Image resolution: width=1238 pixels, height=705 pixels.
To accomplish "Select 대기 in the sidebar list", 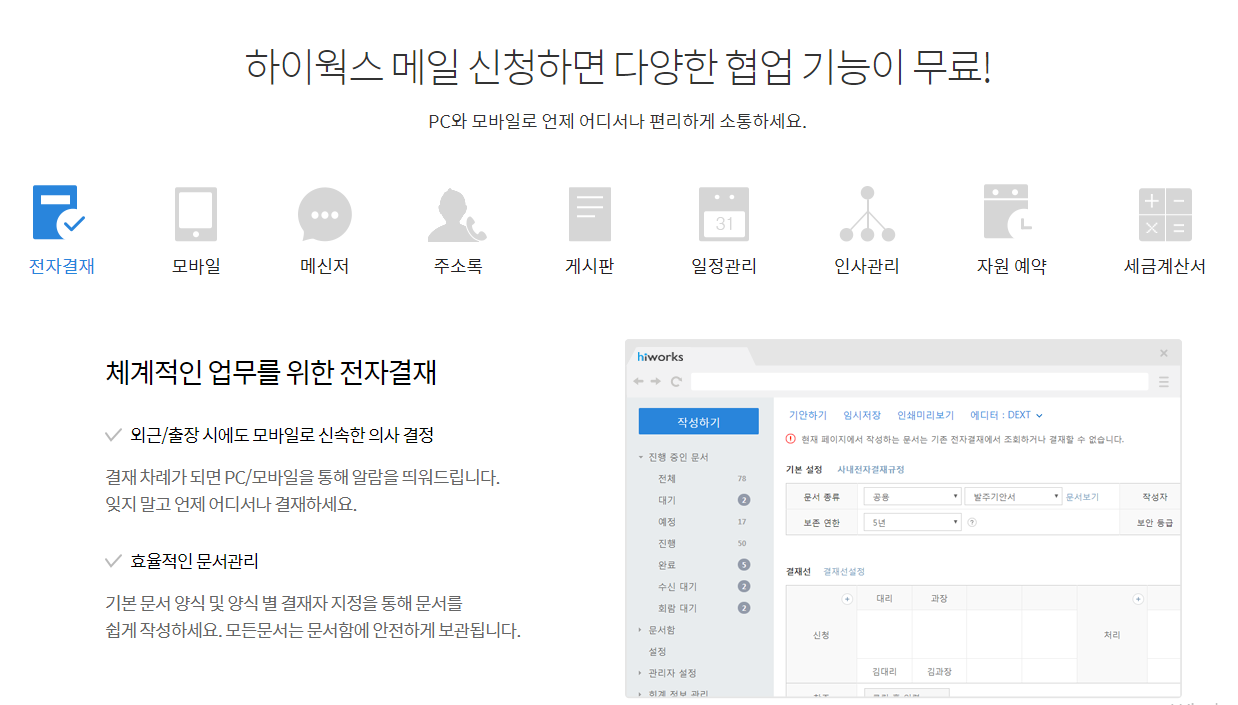I will point(666,500).
